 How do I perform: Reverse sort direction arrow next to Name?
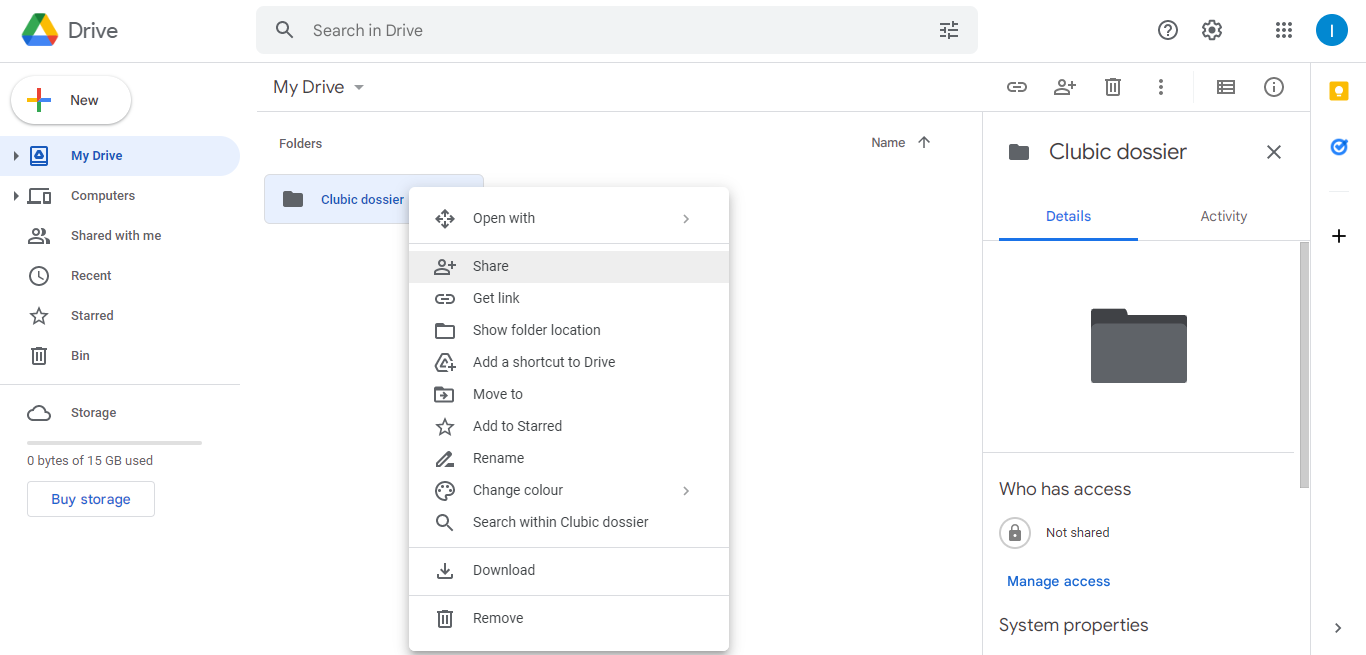tap(924, 143)
